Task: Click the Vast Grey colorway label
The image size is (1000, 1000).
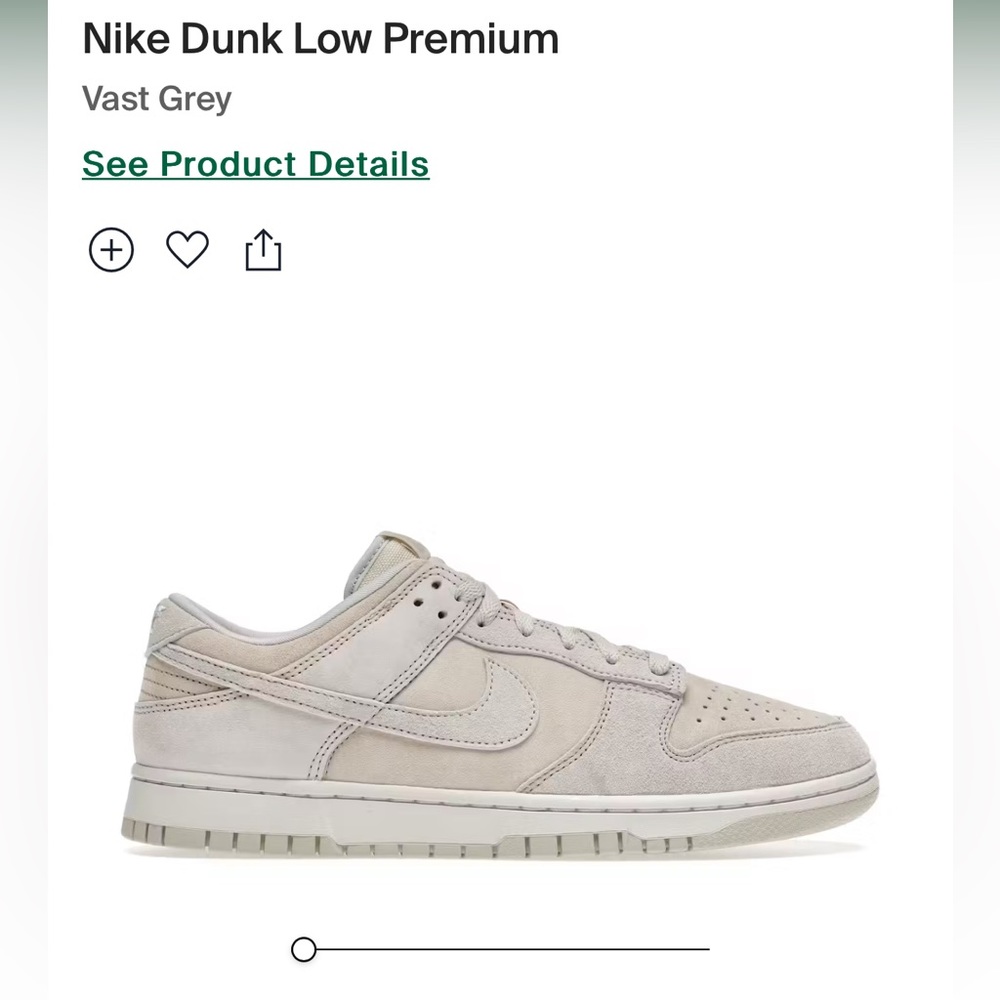Action: tap(156, 98)
